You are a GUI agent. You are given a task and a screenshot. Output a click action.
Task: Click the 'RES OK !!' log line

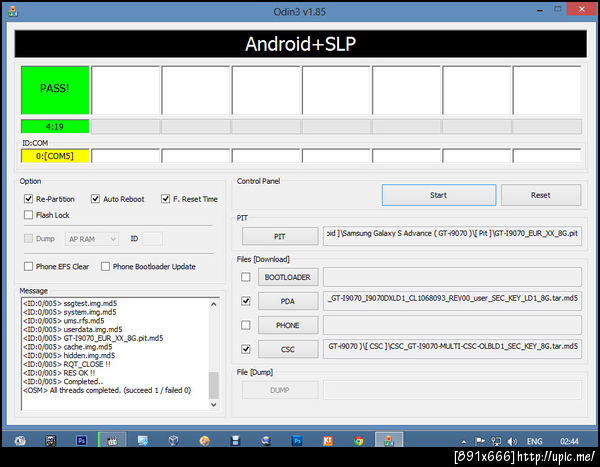click(x=59, y=373)
